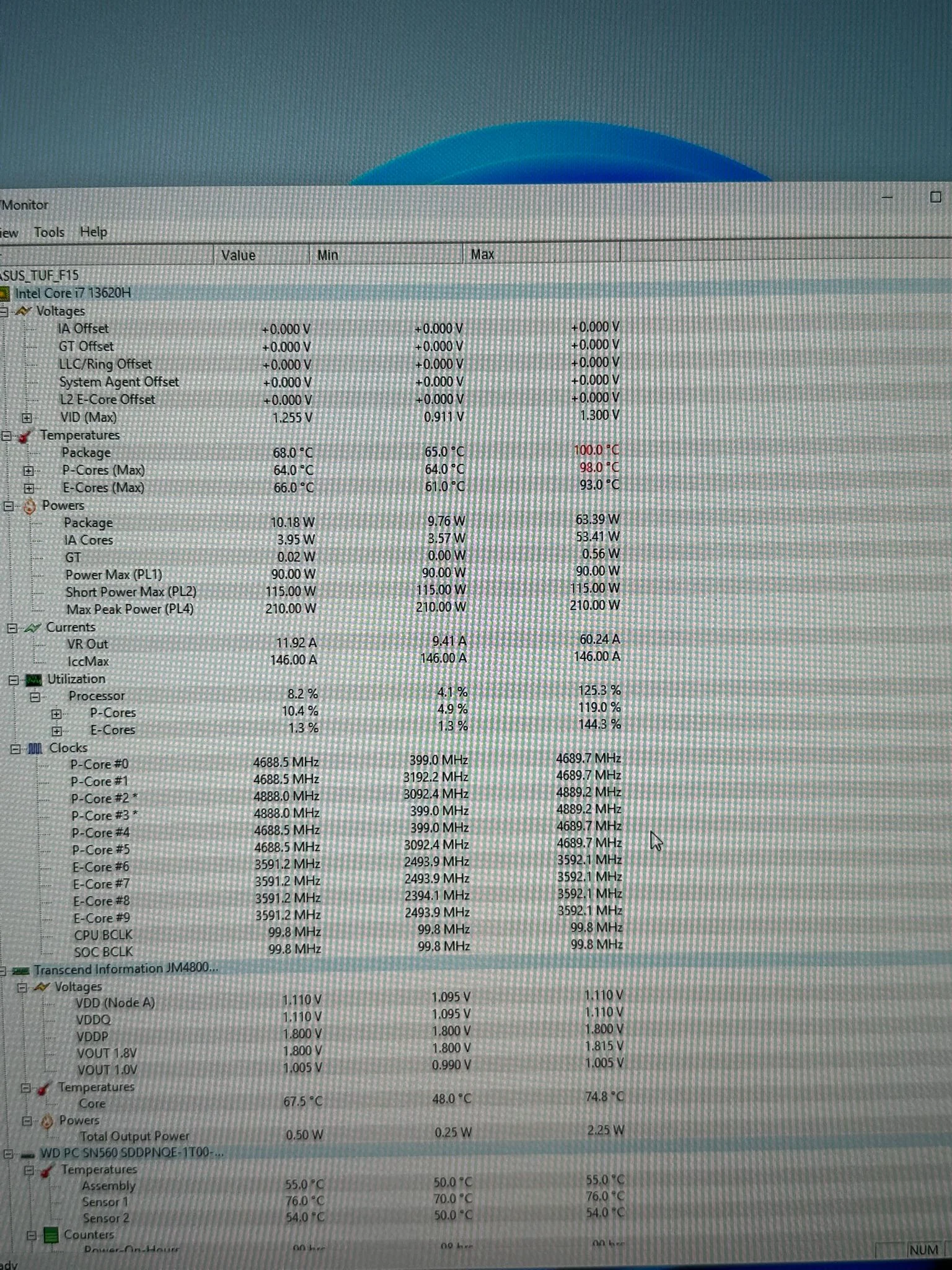The width and height of the screenshot is (952, 1270).
Task: Expand P-Cores under Processor utilization
Action: click(56, 714)
